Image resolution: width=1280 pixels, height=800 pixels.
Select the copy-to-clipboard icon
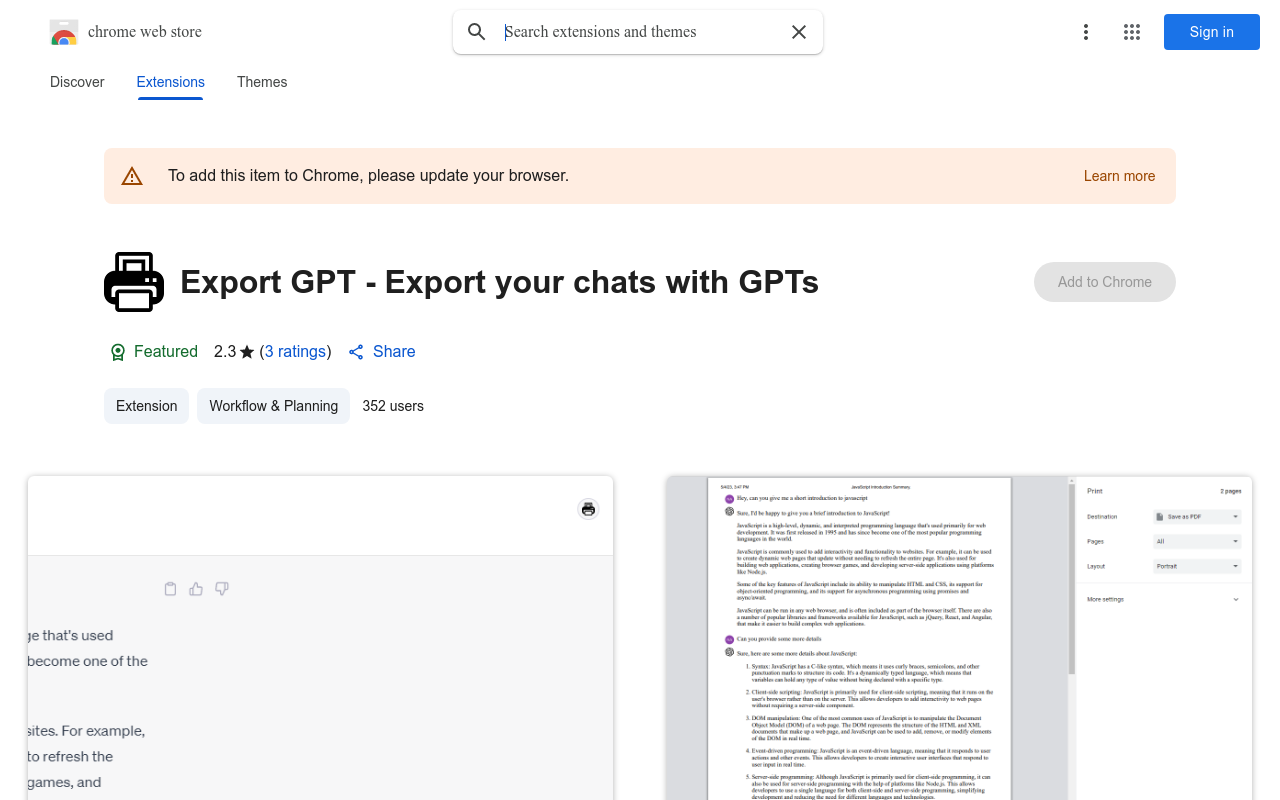[170, 589]
